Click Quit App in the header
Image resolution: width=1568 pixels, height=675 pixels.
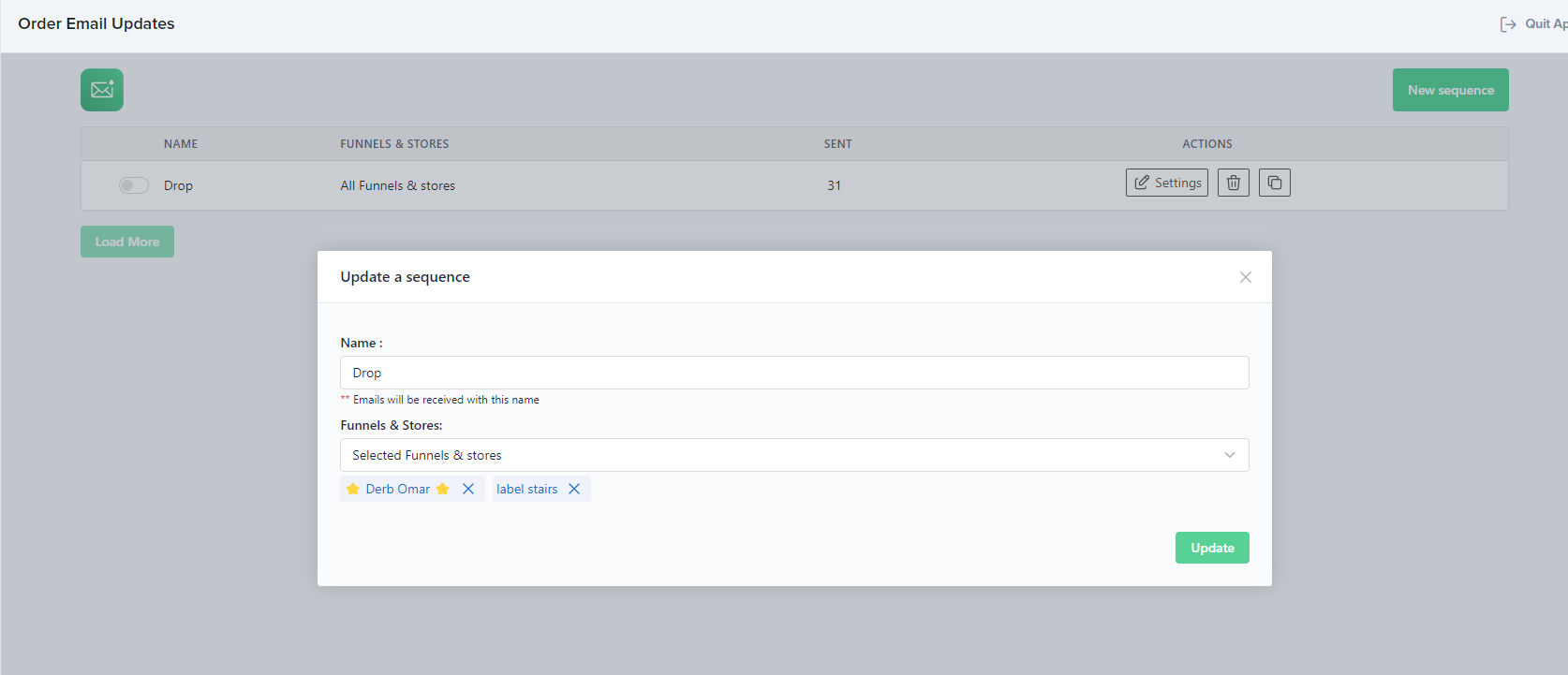click(1534, 23)
